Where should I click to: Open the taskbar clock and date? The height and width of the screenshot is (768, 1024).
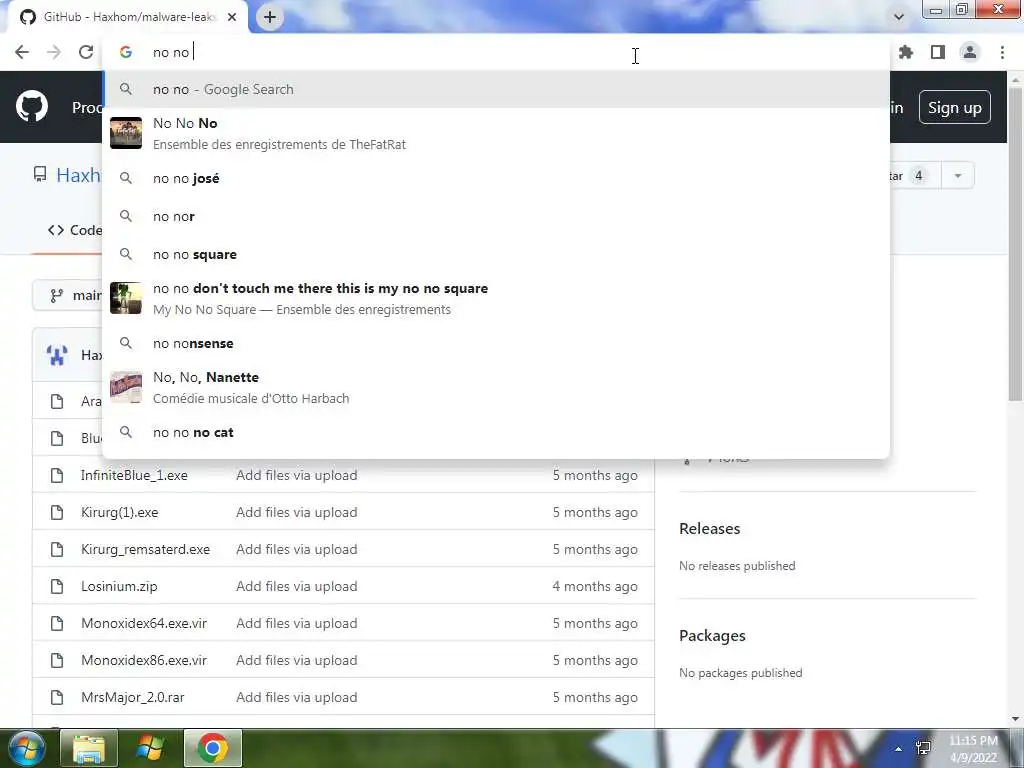click(x=973, y=749)
